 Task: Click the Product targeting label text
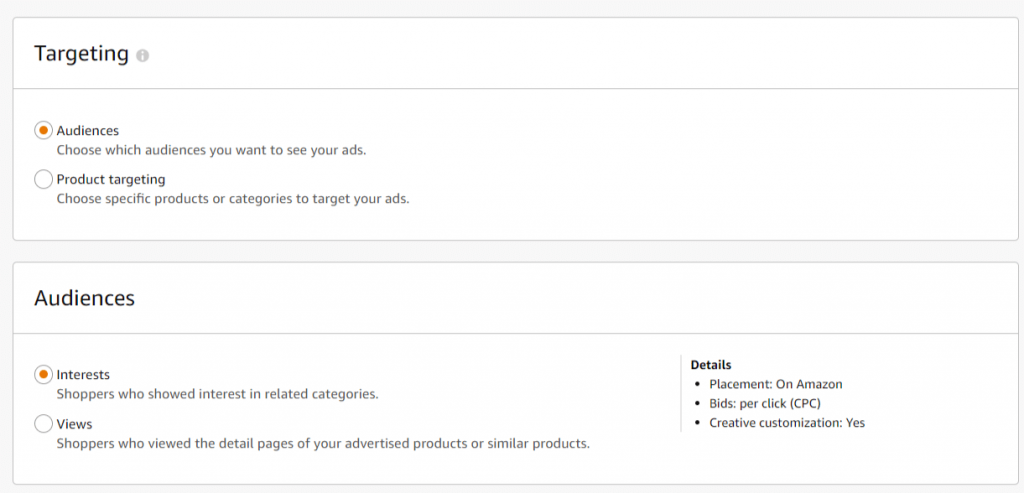point(110,180)
